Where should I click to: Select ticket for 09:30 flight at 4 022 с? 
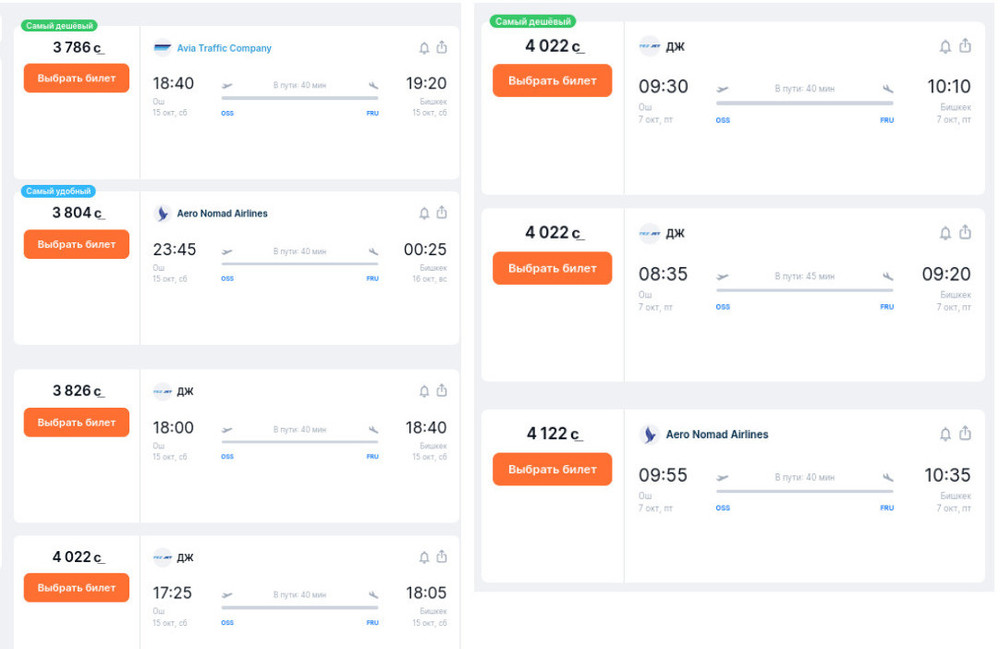point(552,80)
